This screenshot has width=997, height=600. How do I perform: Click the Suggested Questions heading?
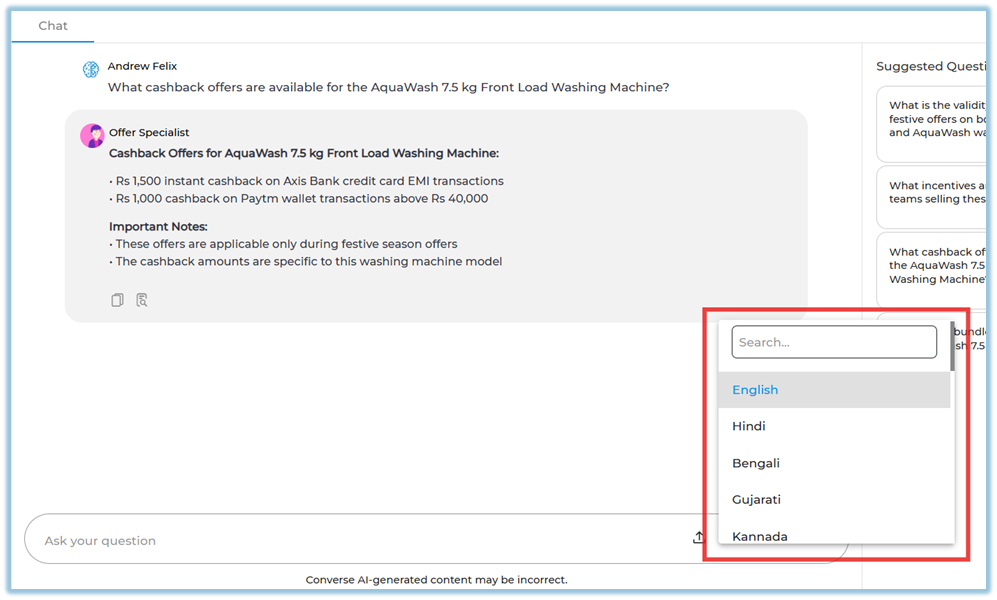pos(924,66)
